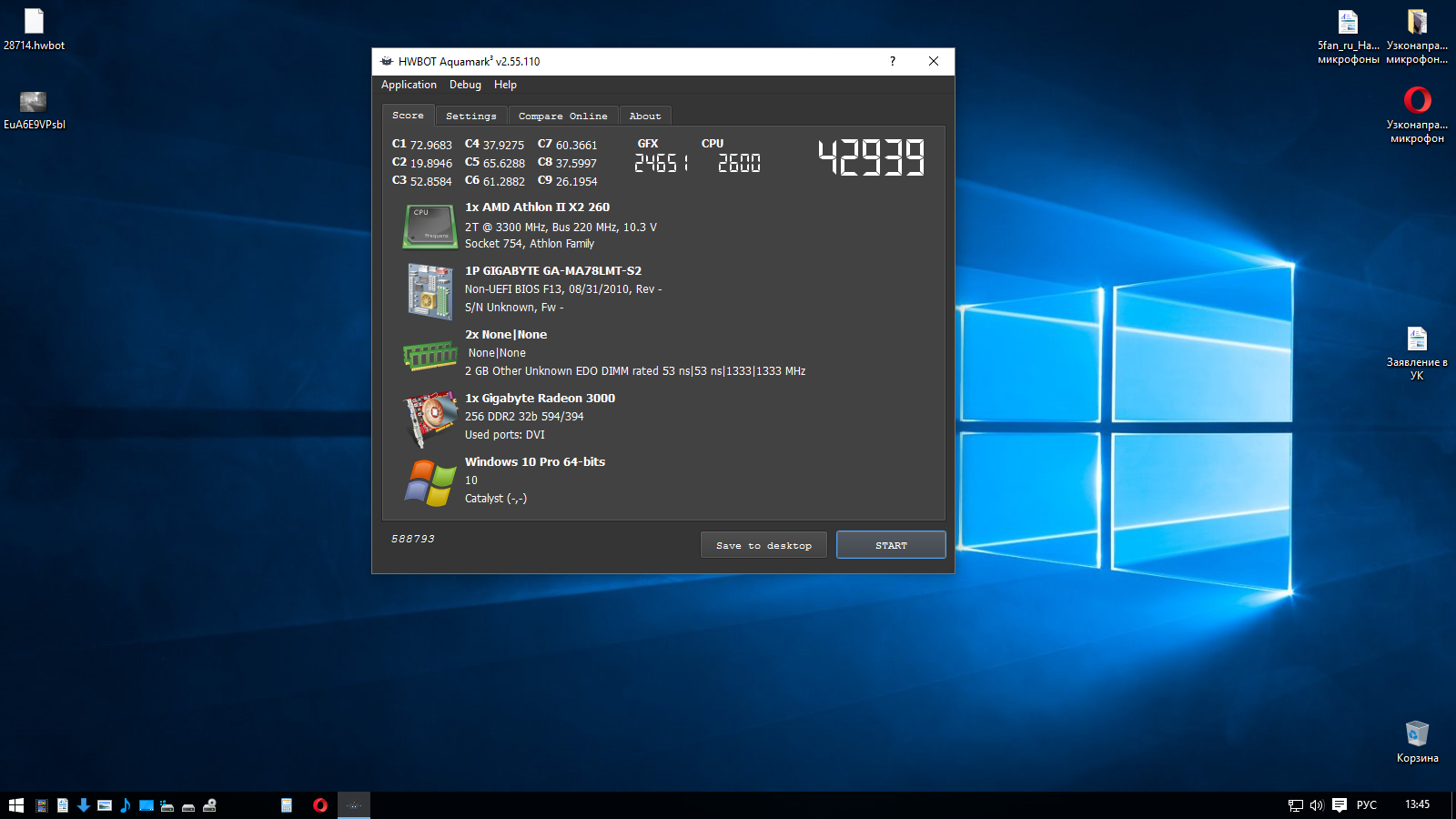
Task: Open the Заявление в УК document on desktop
Action: pos(1417,353)
